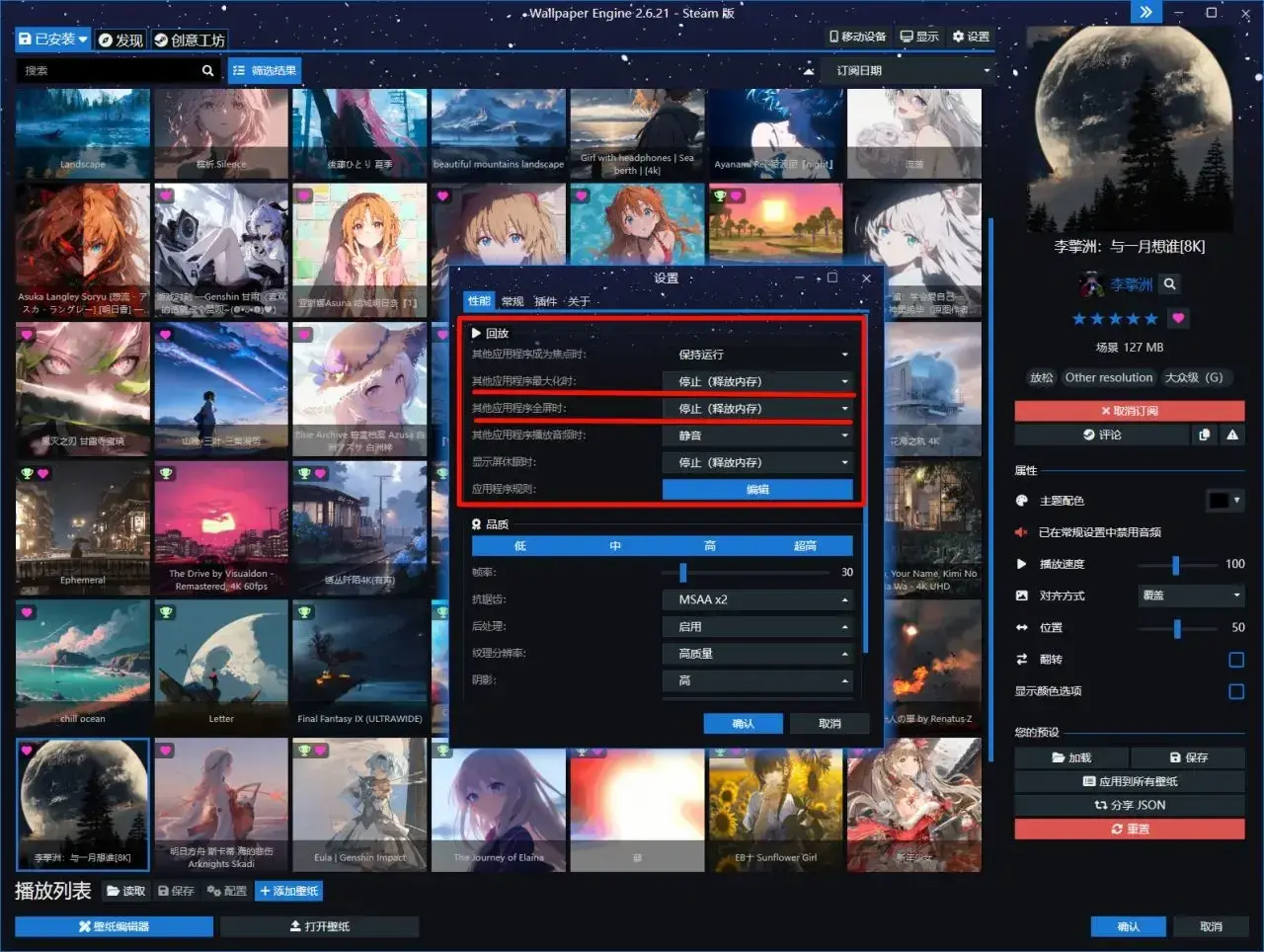The height and width of the screenshot is (952, 1264).
Task: Click the pink heart favorite icon
Action: pyautogui.click(x=1178, y=318)
